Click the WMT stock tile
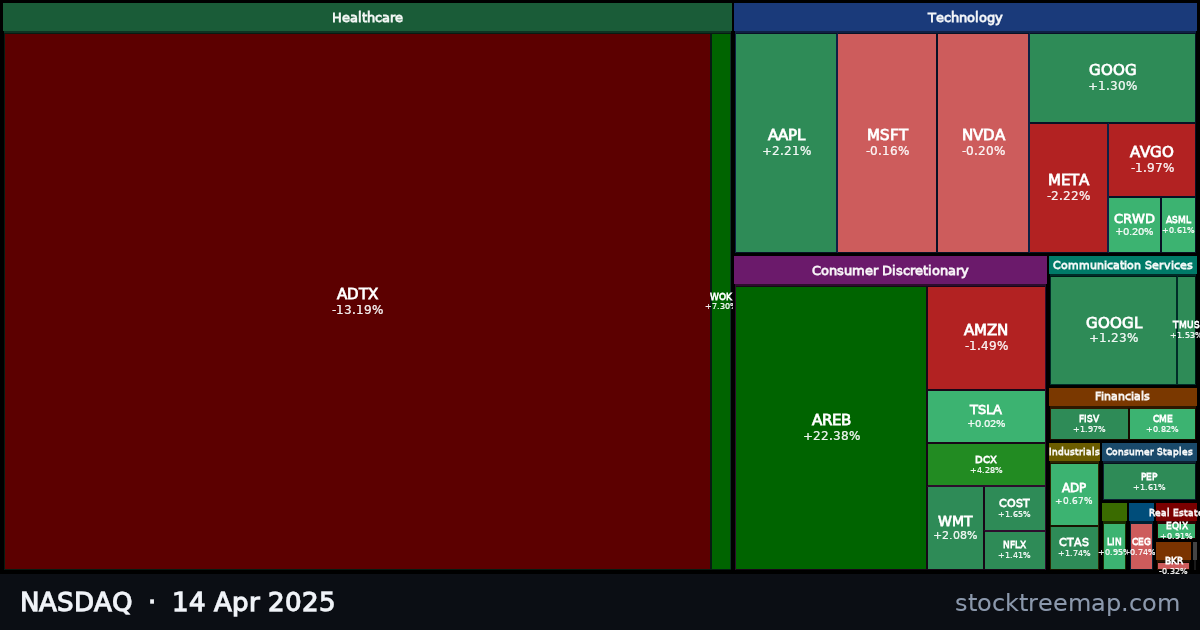Image resolution: width=1200 pixels, height=630 pixels. pyautogui.click(x=955, y=528)
